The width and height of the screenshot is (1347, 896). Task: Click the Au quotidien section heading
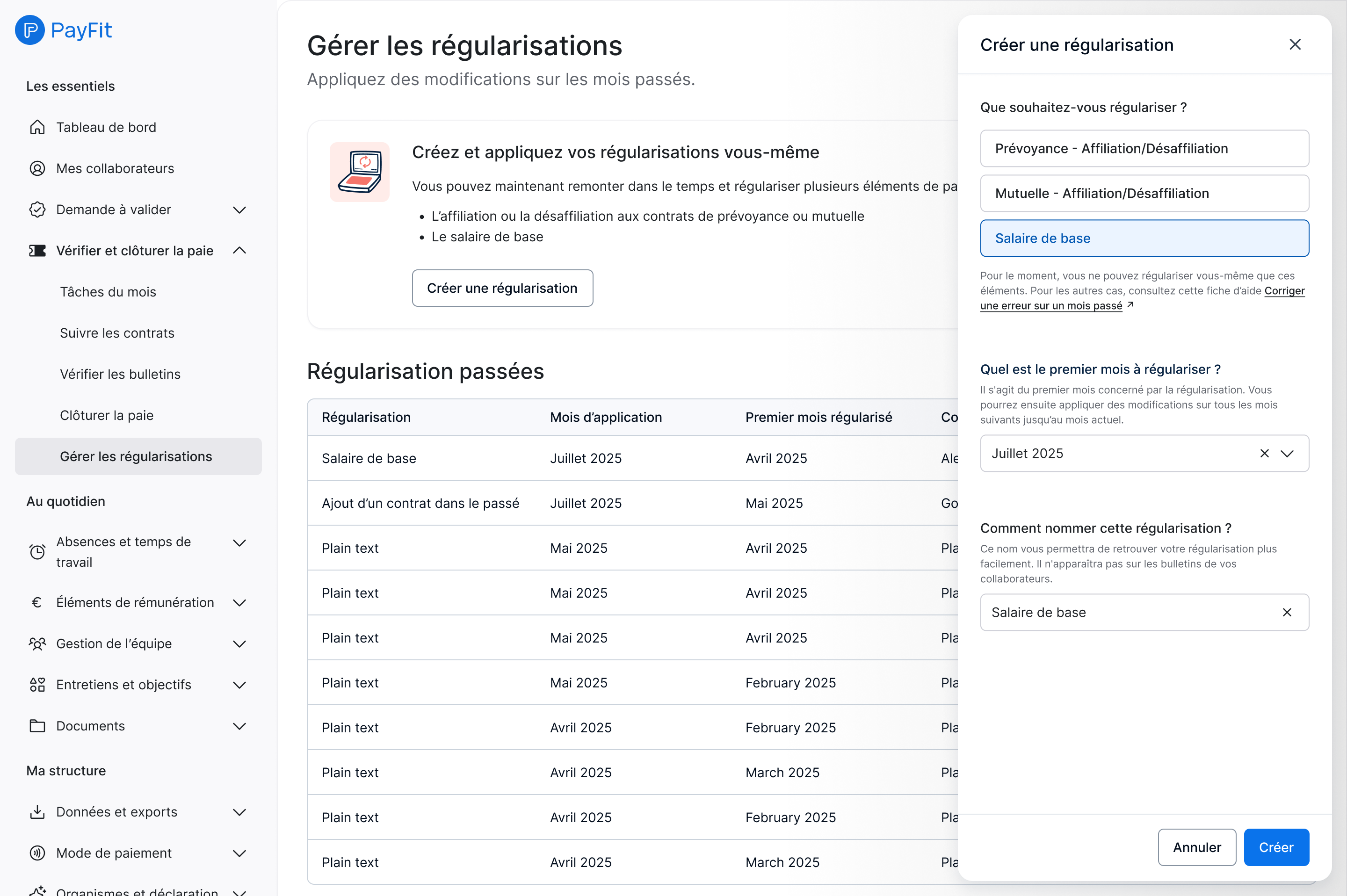[66, 501]
